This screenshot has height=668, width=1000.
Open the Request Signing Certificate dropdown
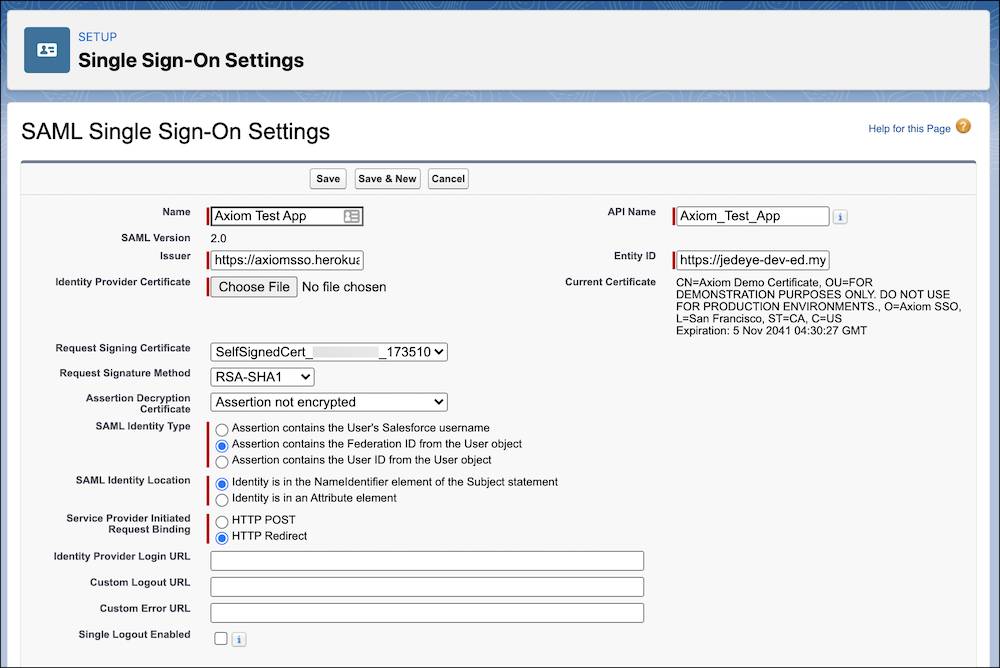329,352
